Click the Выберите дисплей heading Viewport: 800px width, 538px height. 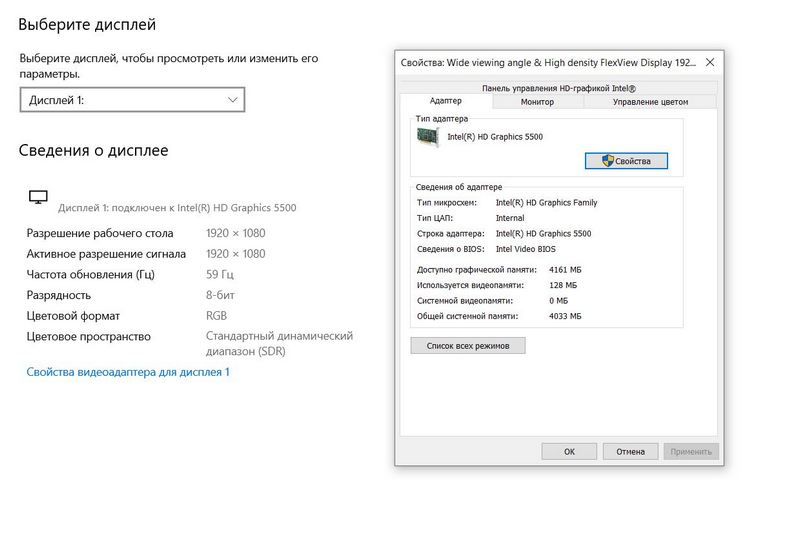pos(87,24)
